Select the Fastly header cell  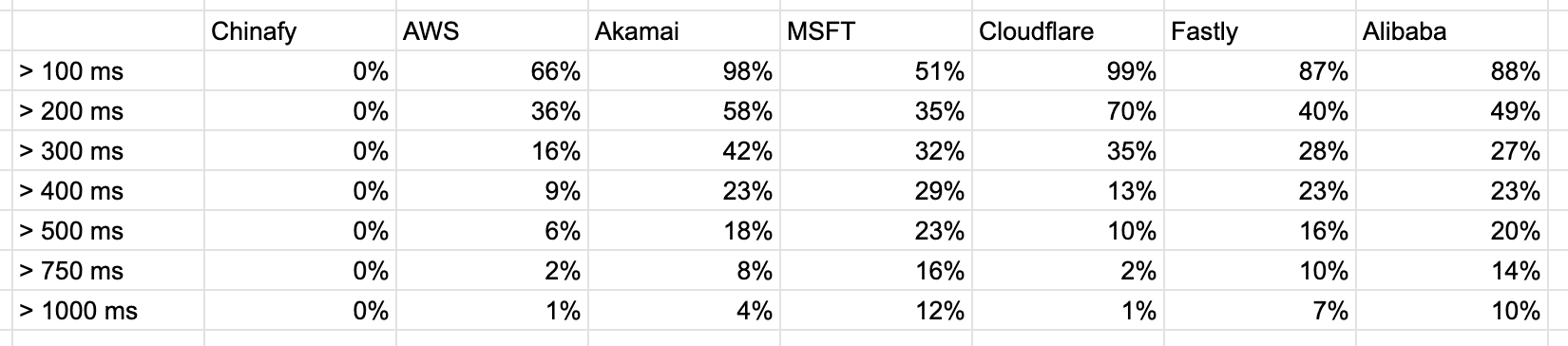[x=1259, y=31]
